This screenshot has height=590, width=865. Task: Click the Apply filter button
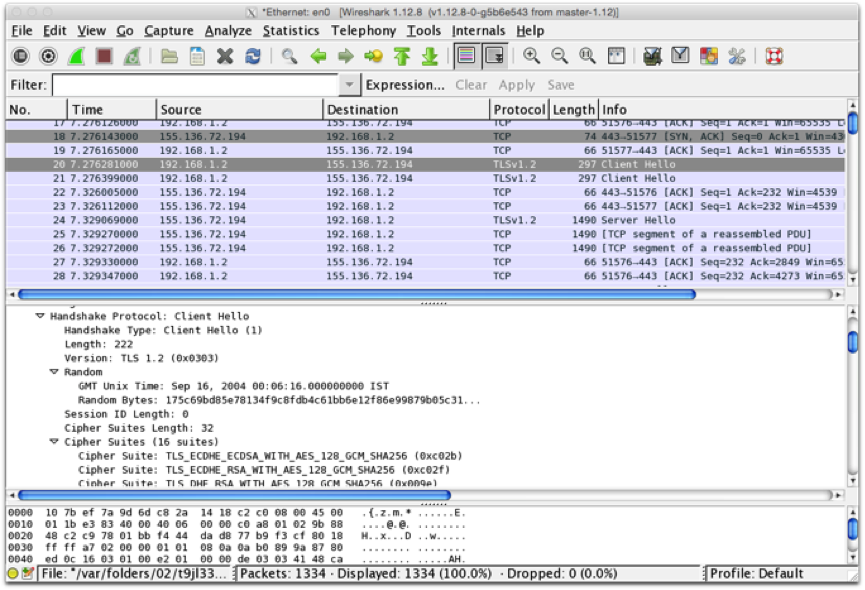point(517,85)
